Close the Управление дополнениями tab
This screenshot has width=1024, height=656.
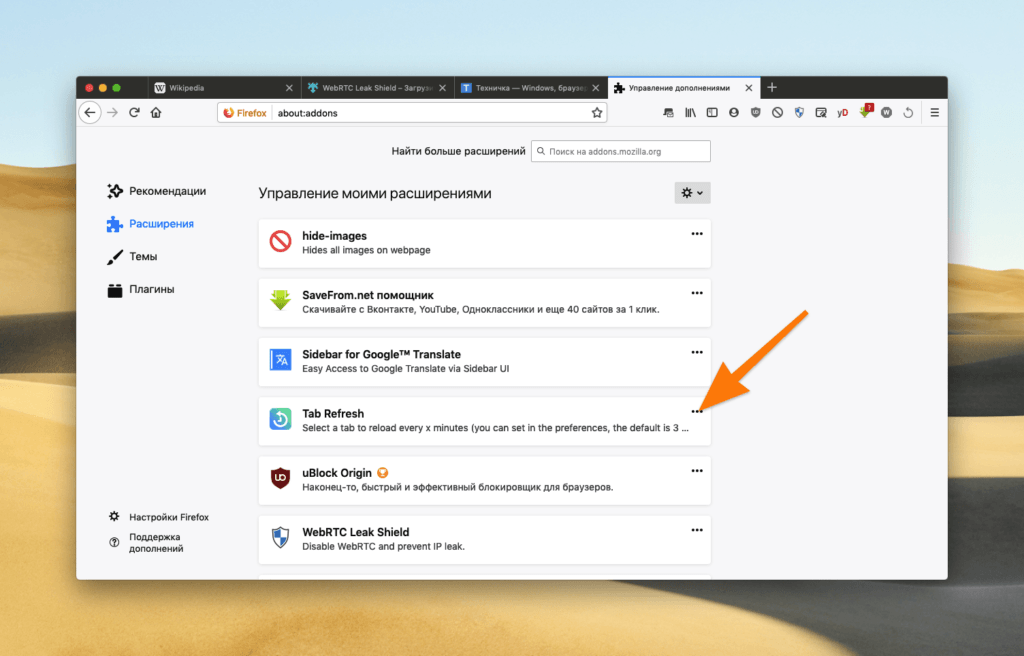click(x=749, y=88)
